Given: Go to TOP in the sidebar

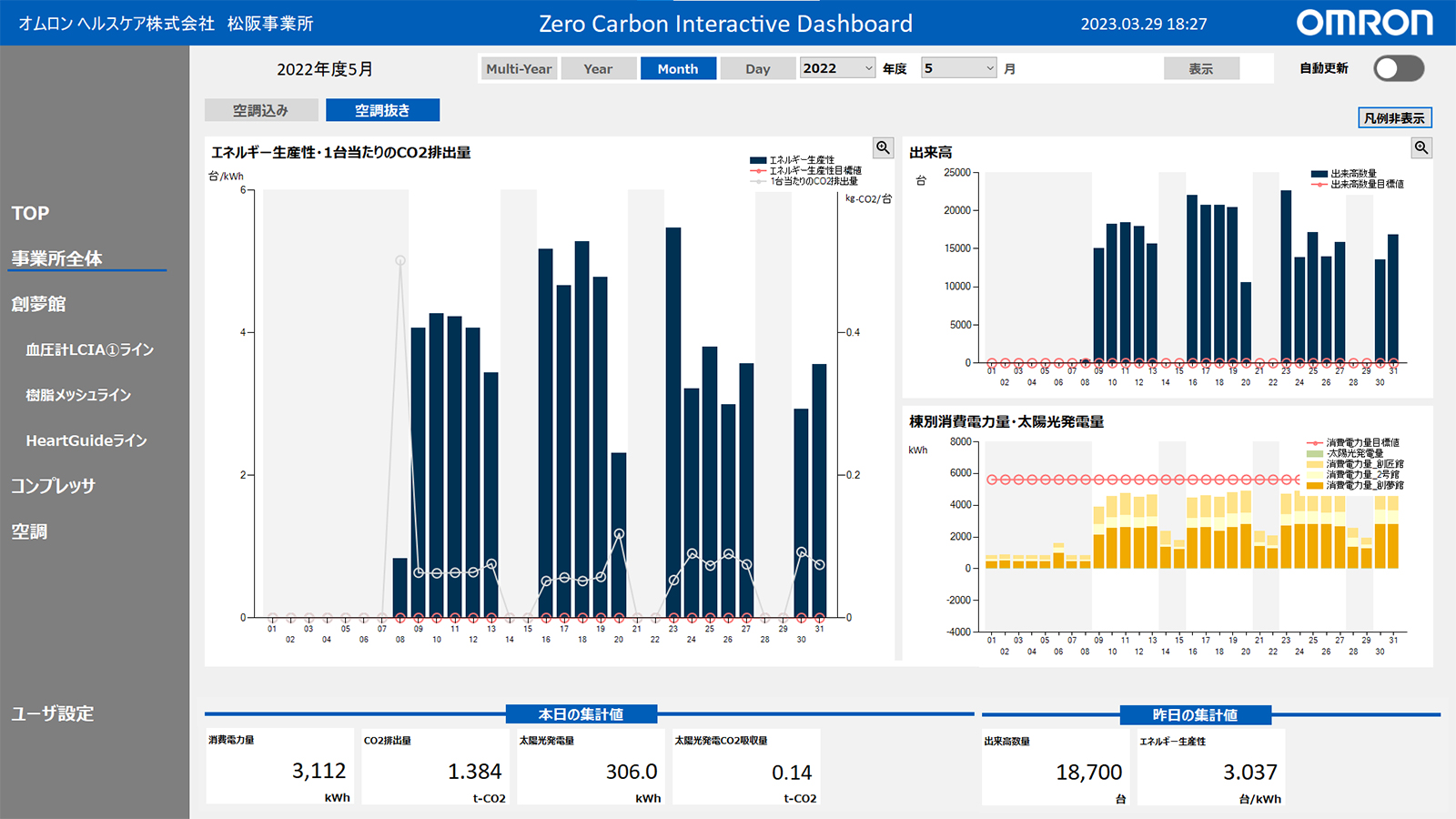Looking at the screenshot, I should [31, 213].
